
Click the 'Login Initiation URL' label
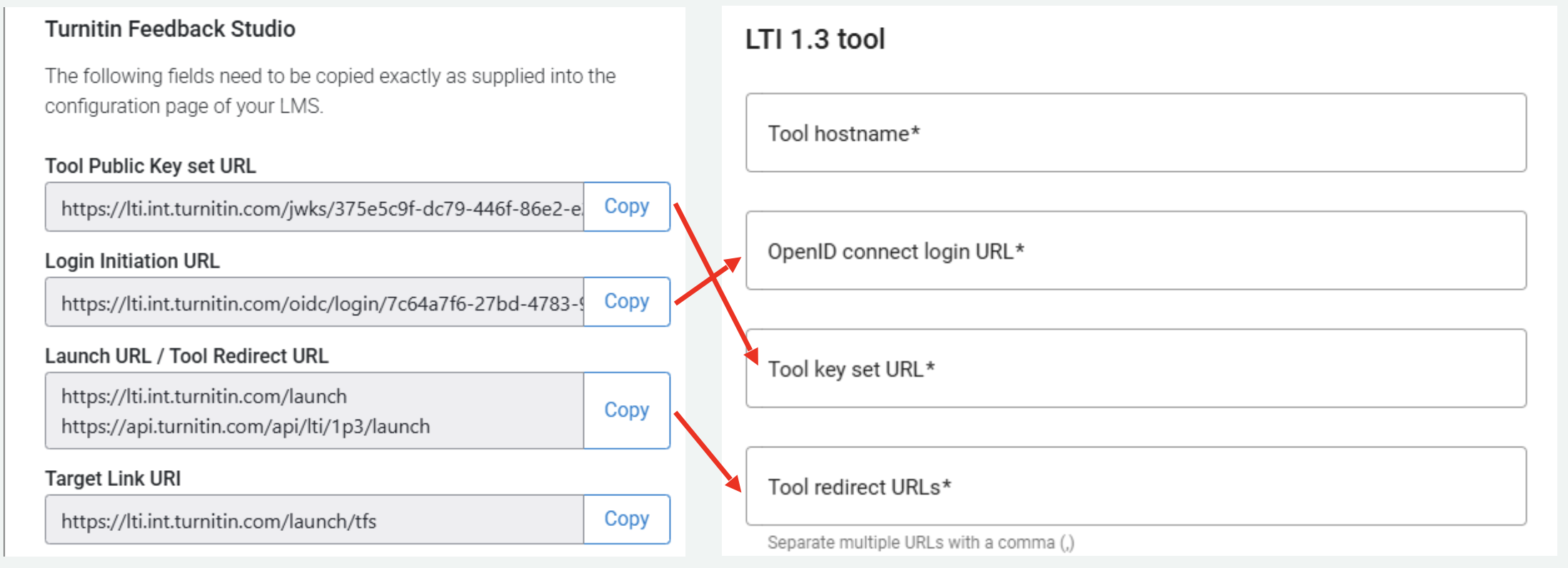tap(132, 260)
